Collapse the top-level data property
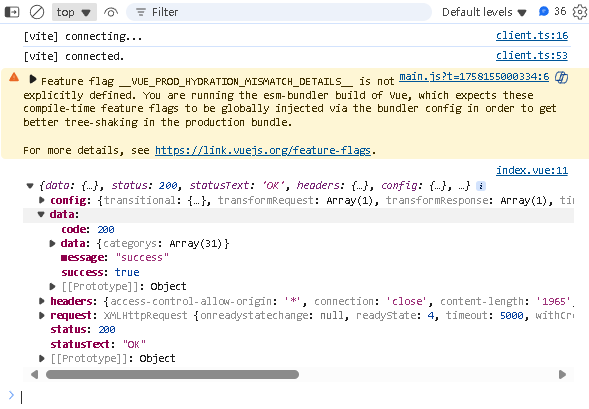 point(41,214)
